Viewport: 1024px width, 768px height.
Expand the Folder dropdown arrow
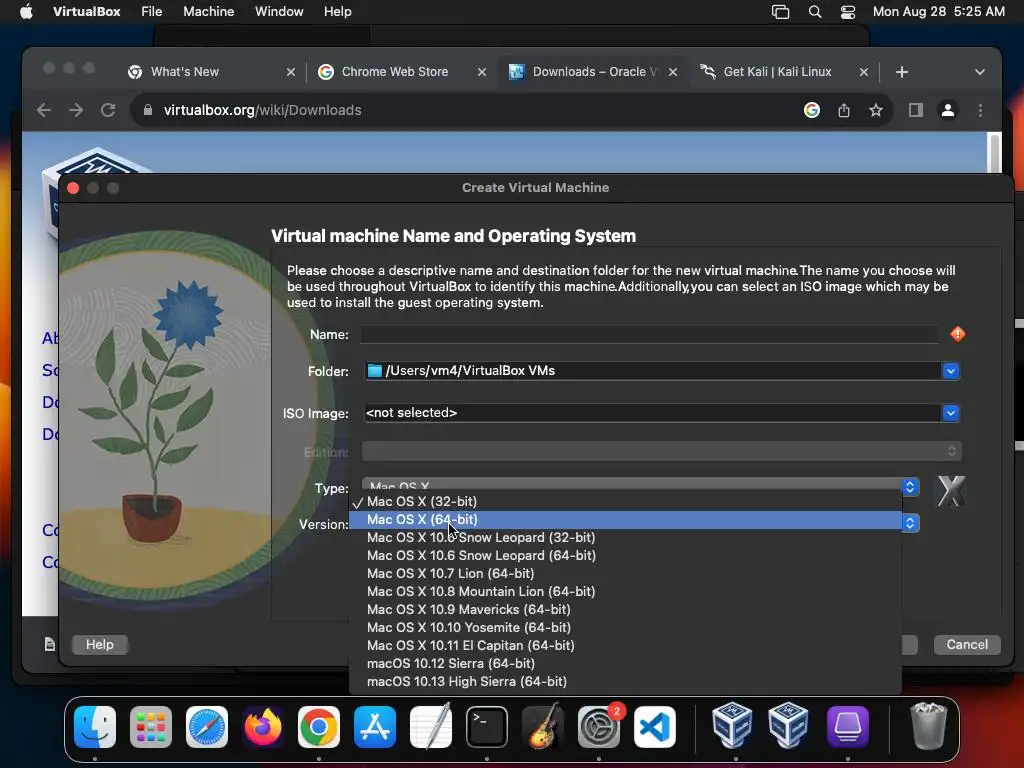pyautogui.click(x=951, y=371)
